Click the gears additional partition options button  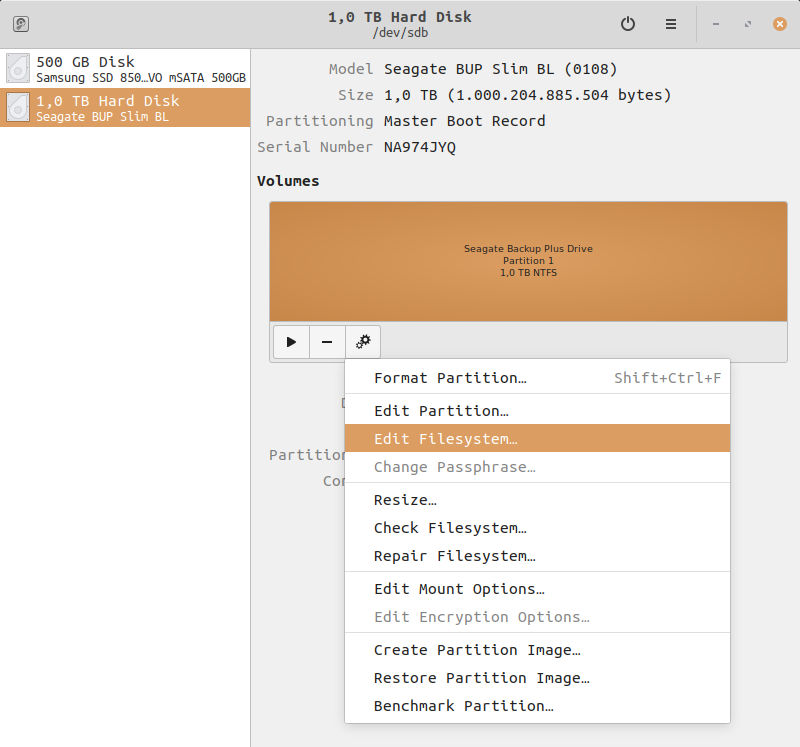(363, 342)
